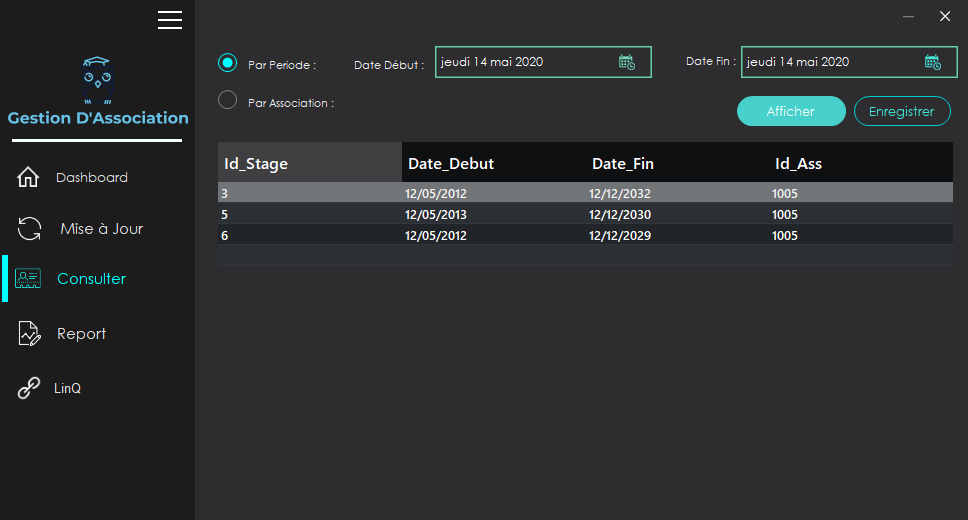Click the Date_Fin column header
The image size is (968, 520).
(x=622, y=163)
